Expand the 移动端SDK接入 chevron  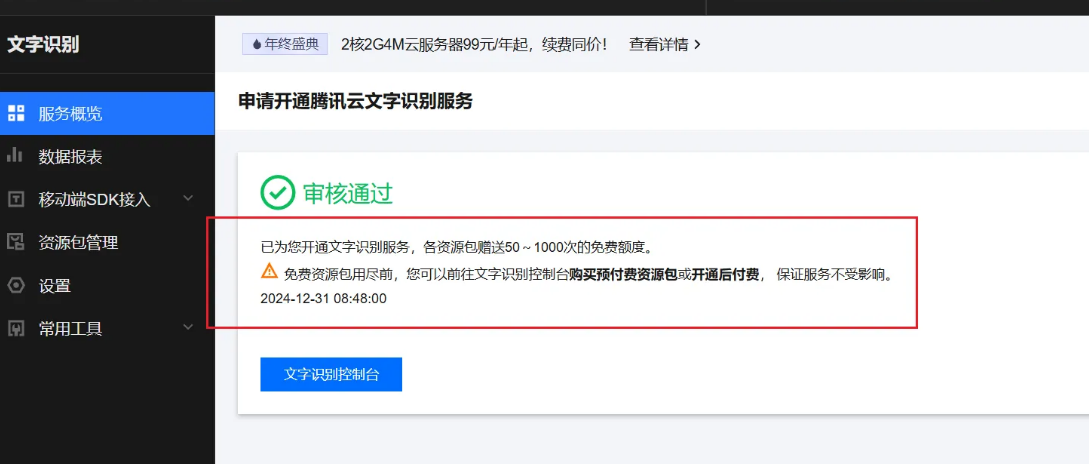click(188, 199)
